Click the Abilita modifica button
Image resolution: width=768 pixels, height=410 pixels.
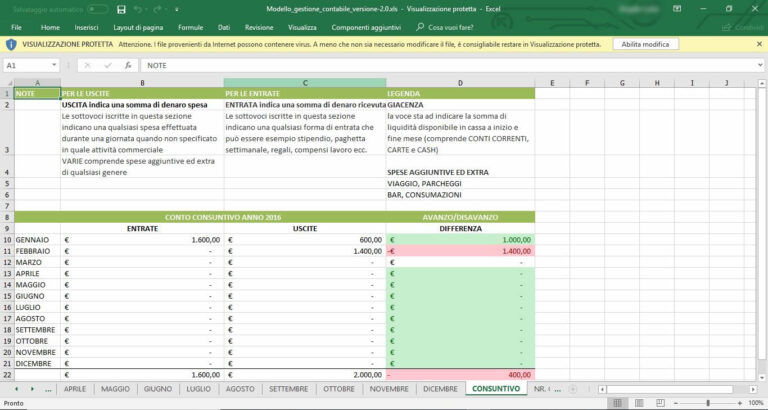tap(645, 44)
